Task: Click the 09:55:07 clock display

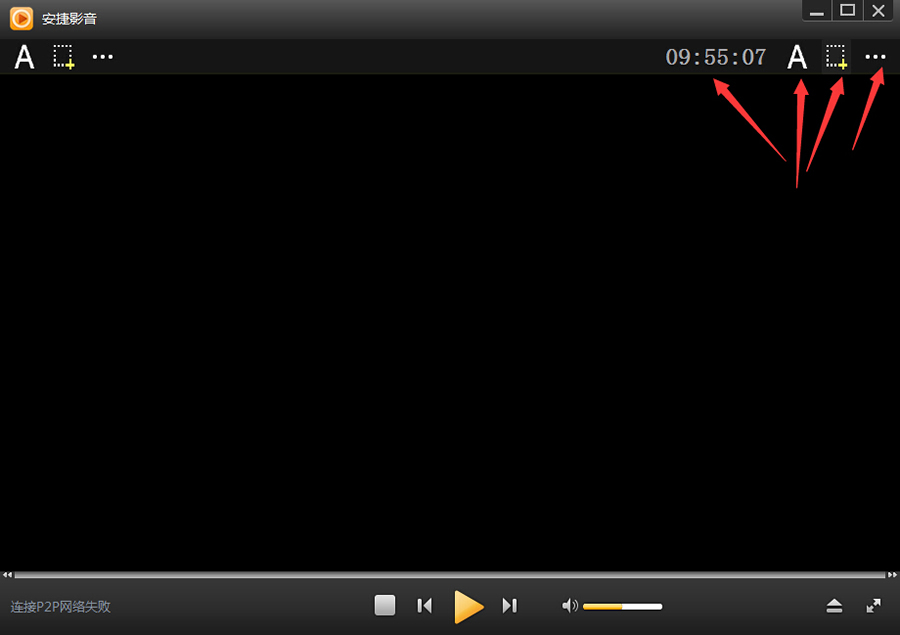Action: [x=716, y=57]
